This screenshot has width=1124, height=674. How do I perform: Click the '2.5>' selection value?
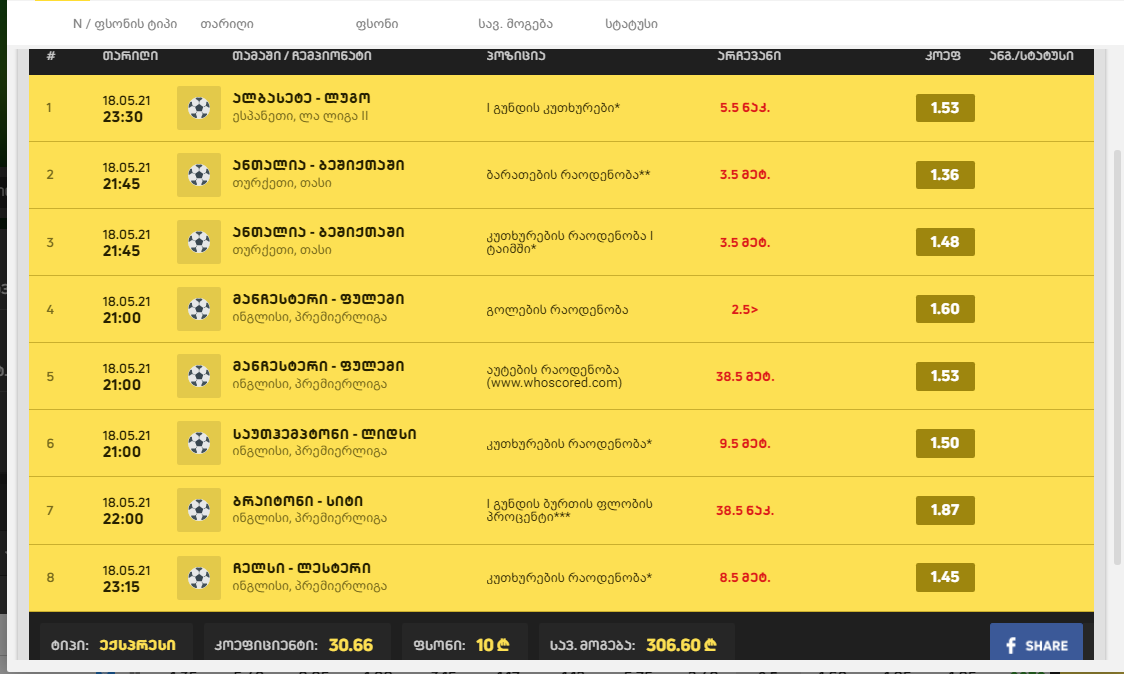(x=745, y=309)
